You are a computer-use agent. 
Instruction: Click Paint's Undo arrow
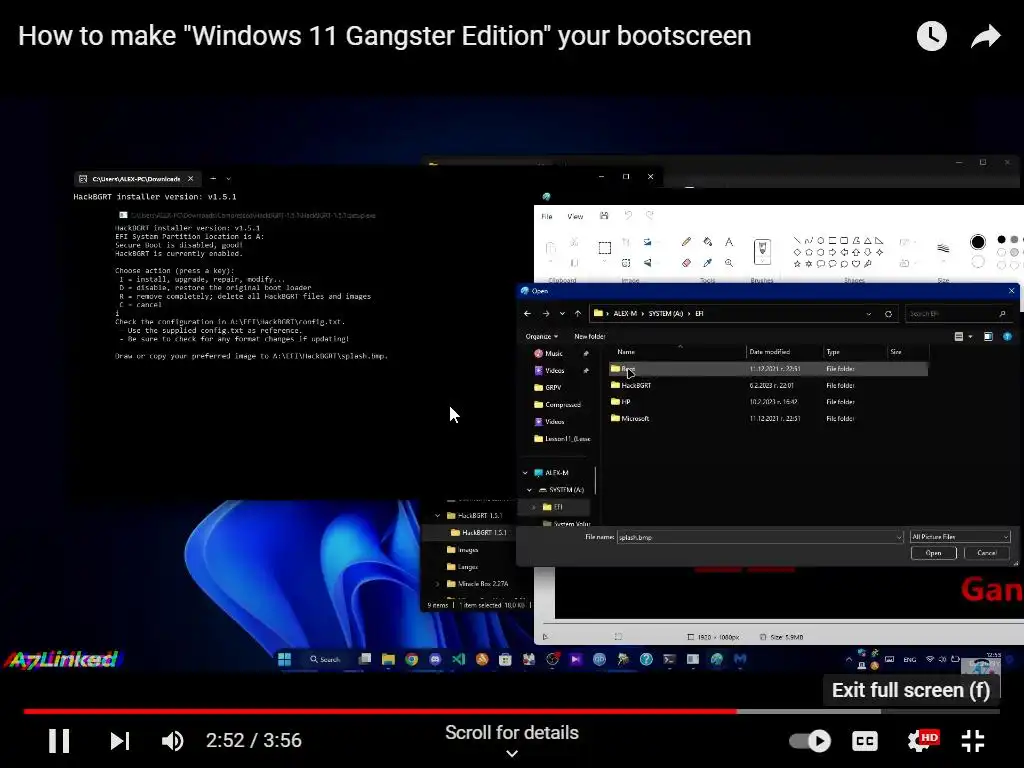(628, 216)
